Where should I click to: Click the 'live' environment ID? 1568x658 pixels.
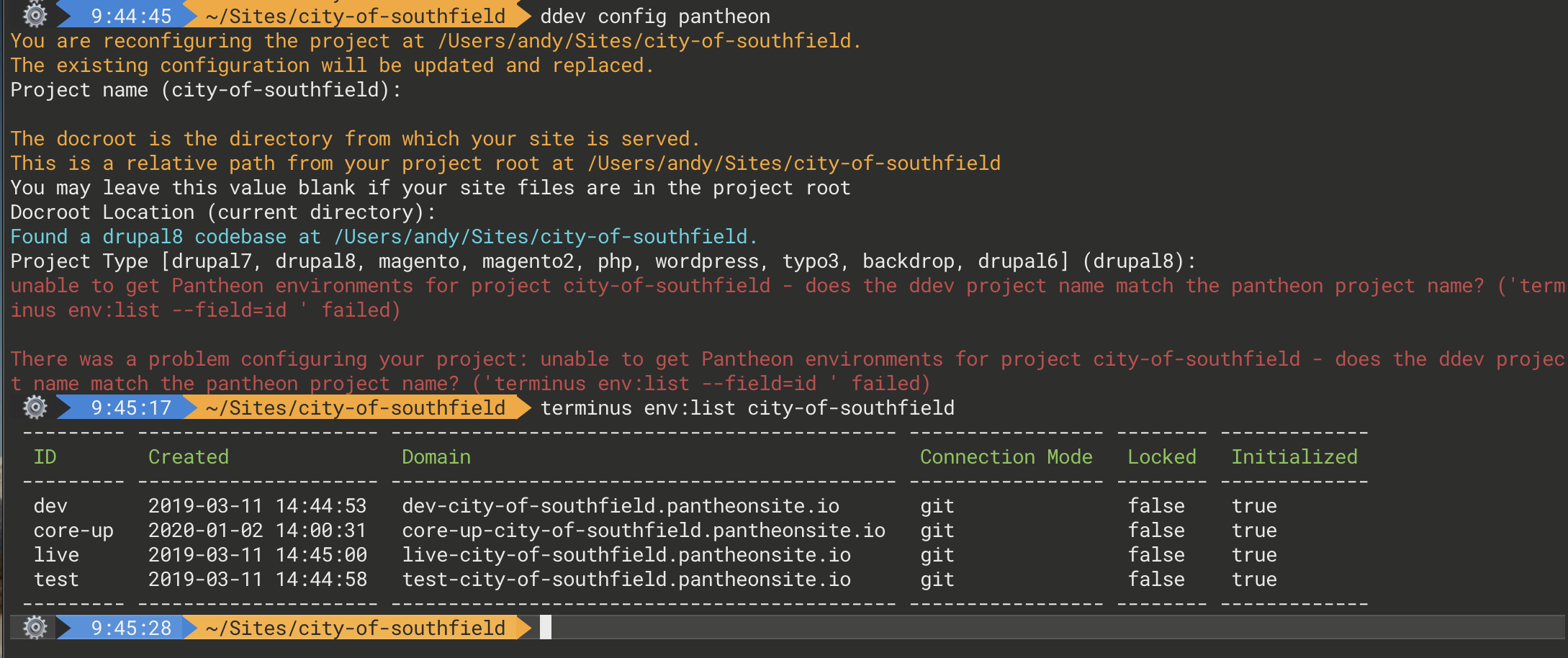pyautogui.click(x=56, y=555)
